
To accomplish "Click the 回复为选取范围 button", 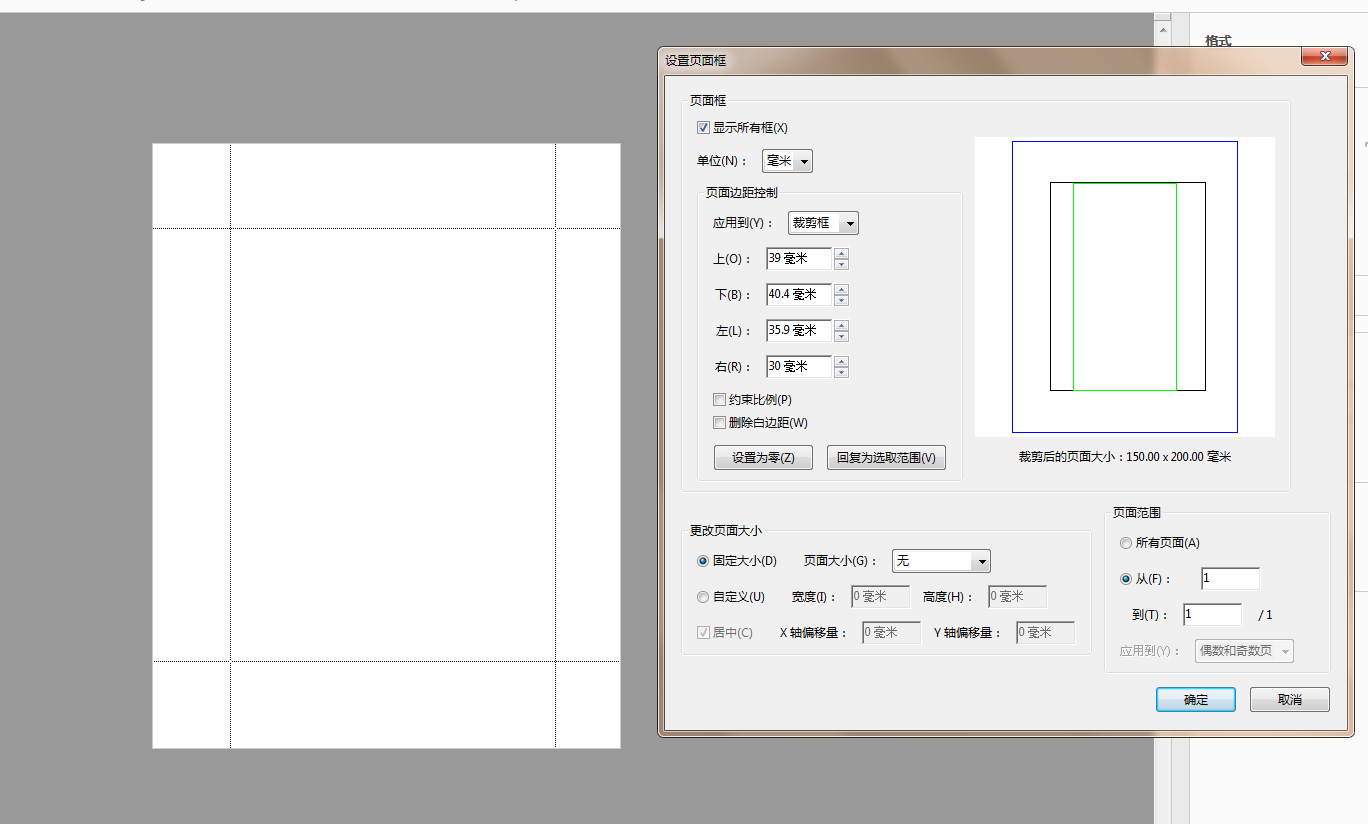I will point(886,457).
